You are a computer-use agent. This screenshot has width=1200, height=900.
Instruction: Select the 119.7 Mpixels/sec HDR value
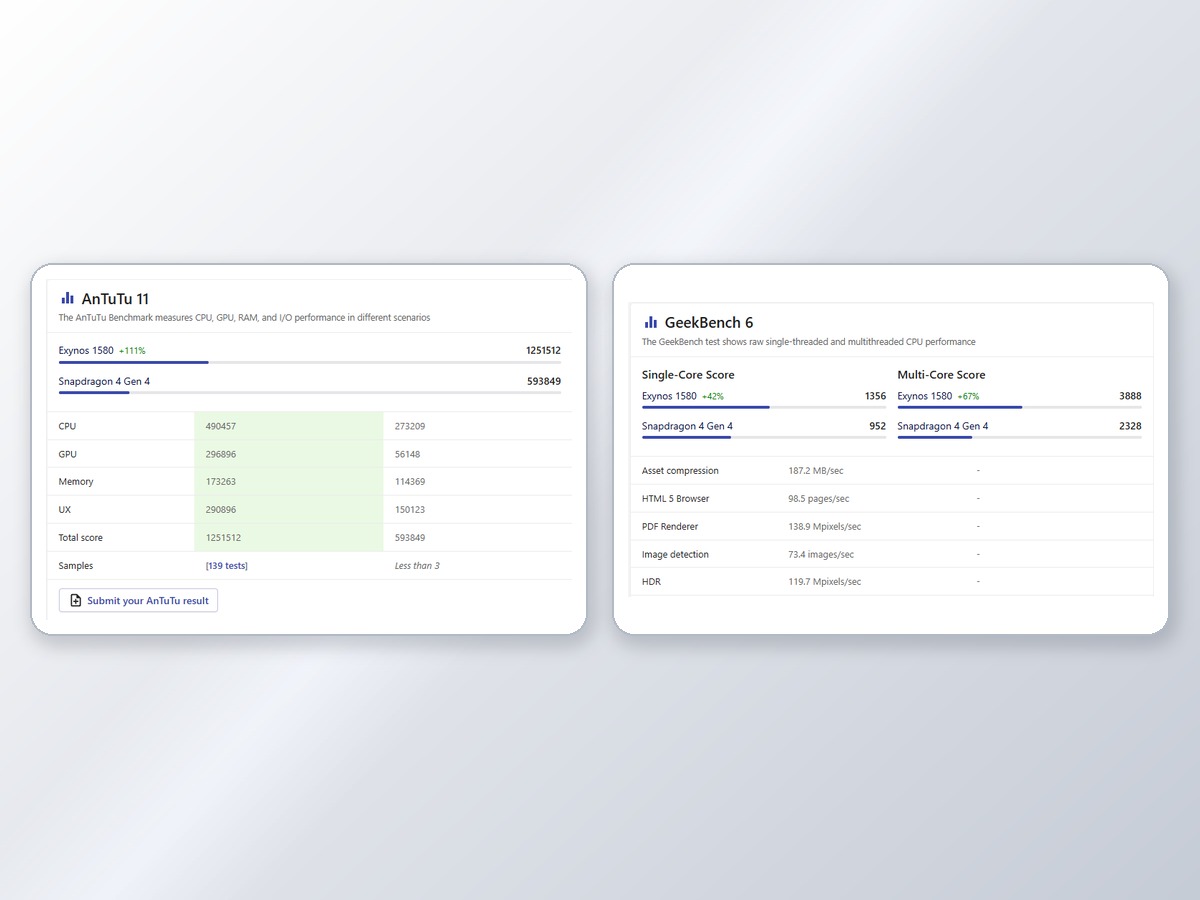(x=825, y=582)
